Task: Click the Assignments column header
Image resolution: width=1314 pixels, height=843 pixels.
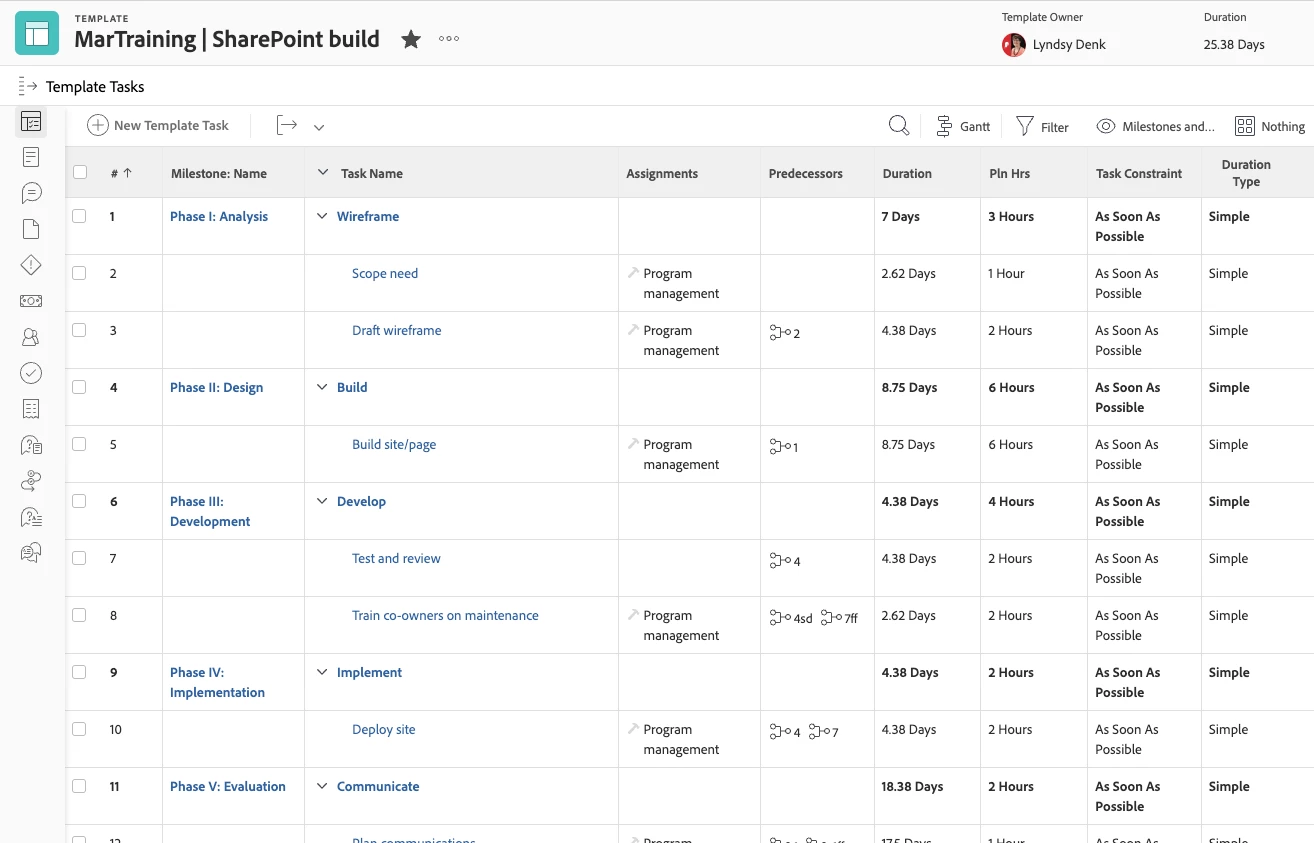Action: click(662, 173)
